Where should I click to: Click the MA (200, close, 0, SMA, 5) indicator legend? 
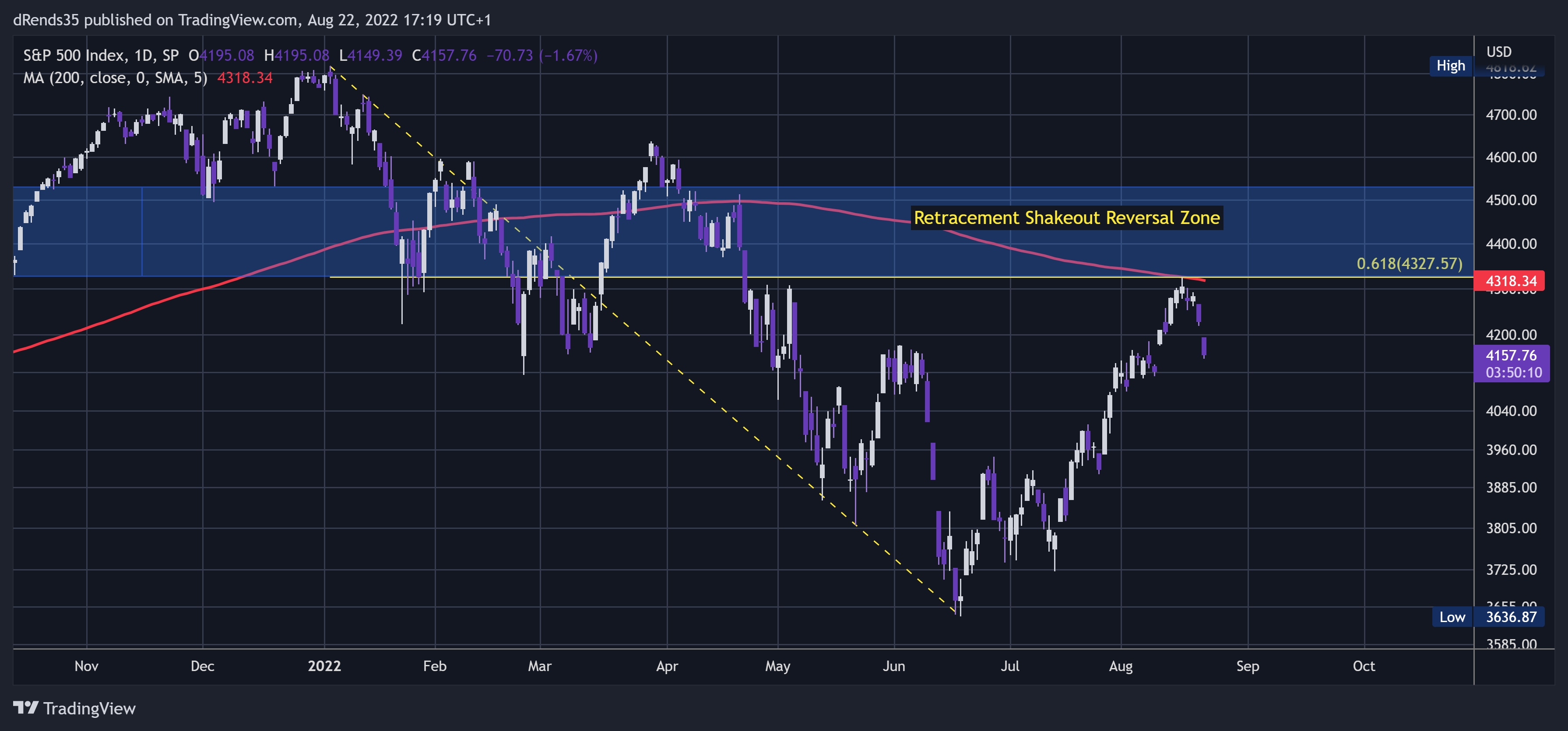tap(115, 78)
